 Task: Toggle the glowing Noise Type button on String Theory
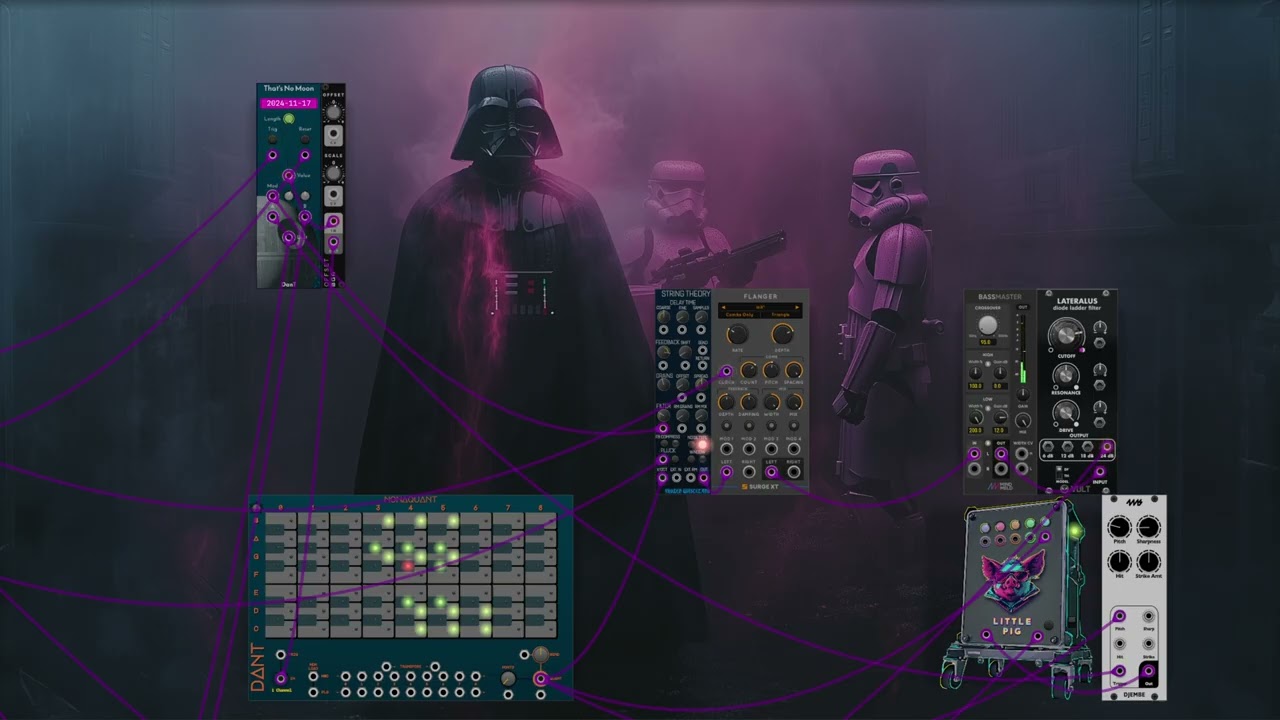coord(702,444)
